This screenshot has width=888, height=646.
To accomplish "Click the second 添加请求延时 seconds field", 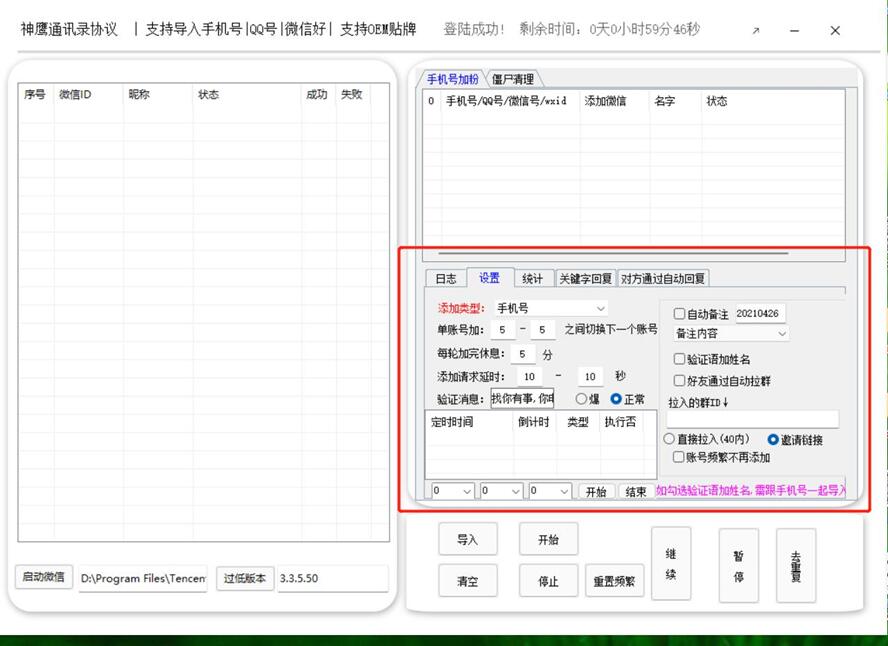I will [590, 377].
